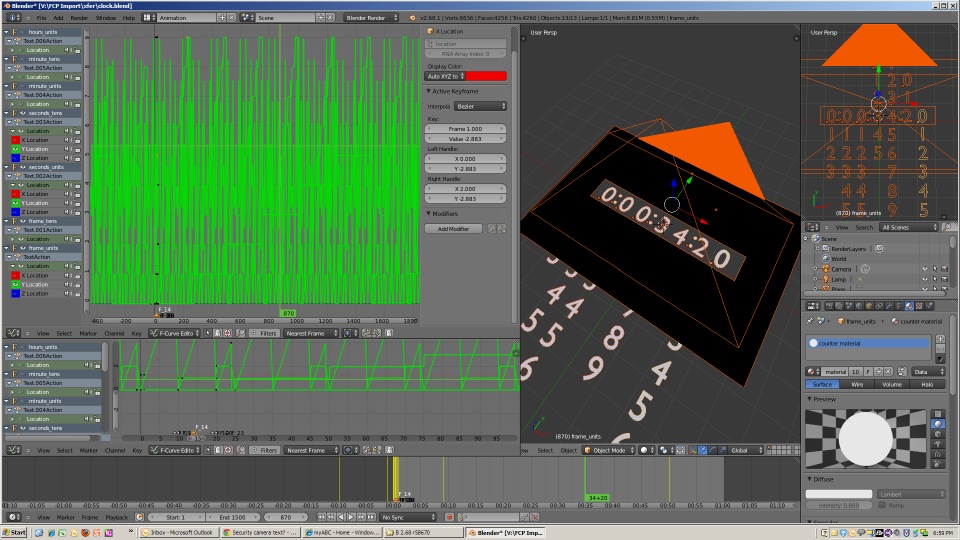The width and height of the screenshot is (960, 540).
Task: Click red Display Color swatch
Action: pyautogui.click(x=487, y=77)
